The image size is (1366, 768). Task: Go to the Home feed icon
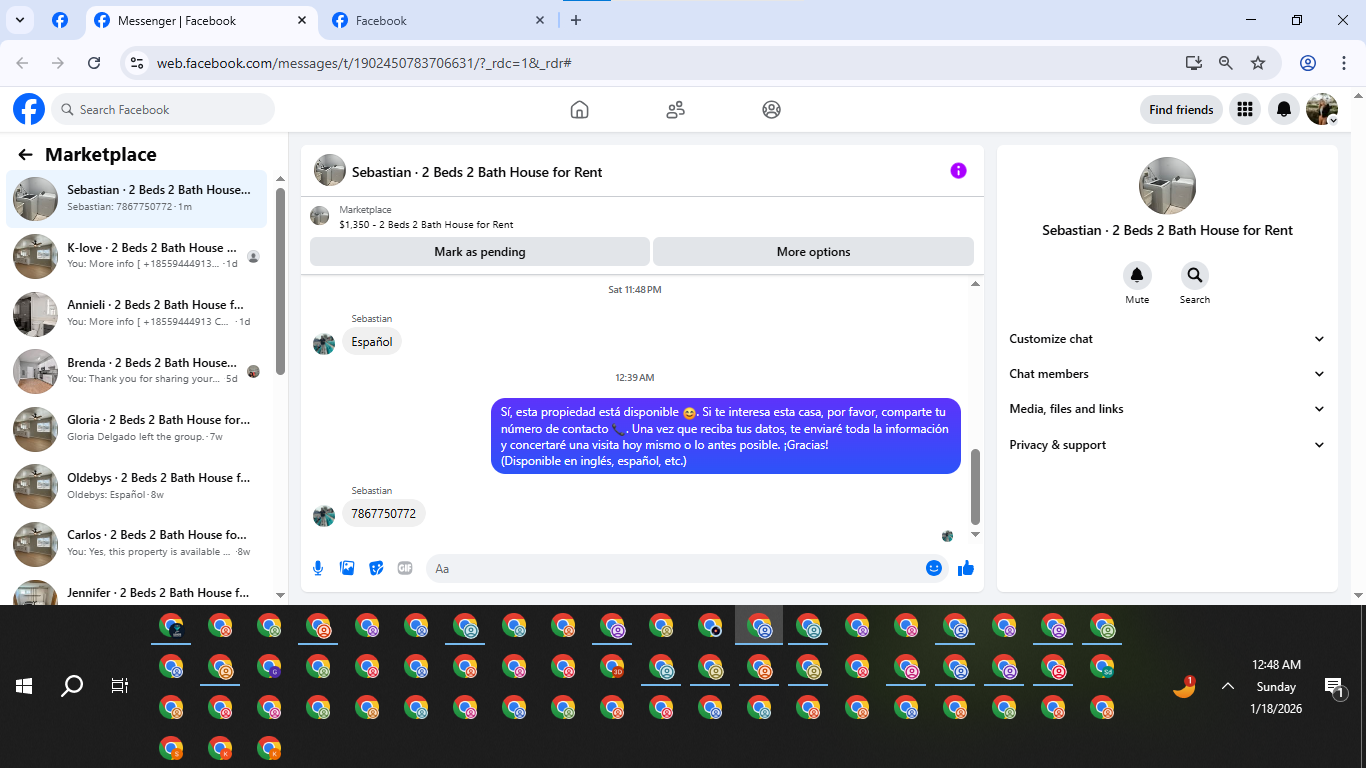pos(579,110)
